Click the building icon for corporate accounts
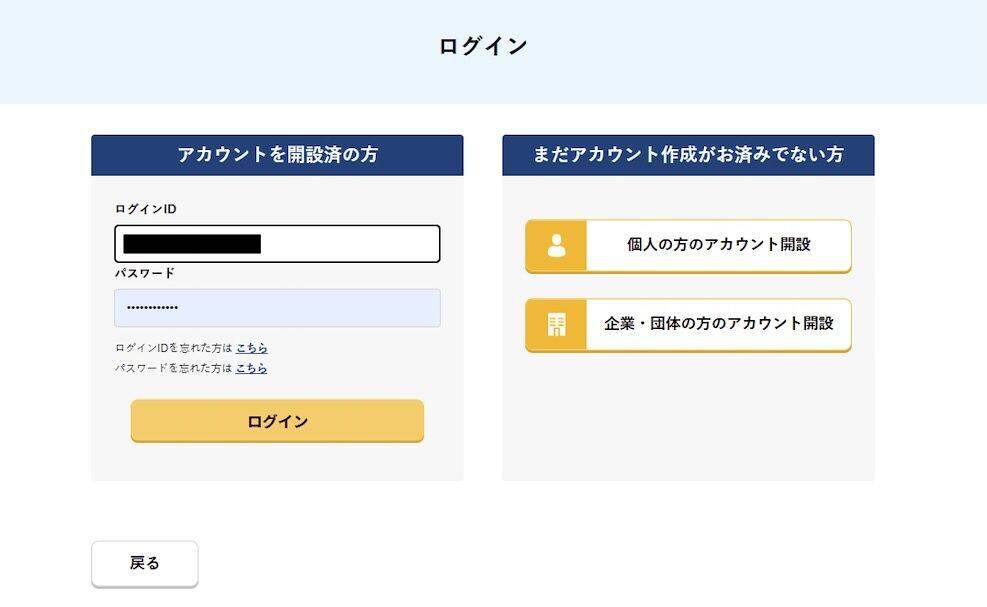This screenshot has width=987, height=607. tap(556, 325)
